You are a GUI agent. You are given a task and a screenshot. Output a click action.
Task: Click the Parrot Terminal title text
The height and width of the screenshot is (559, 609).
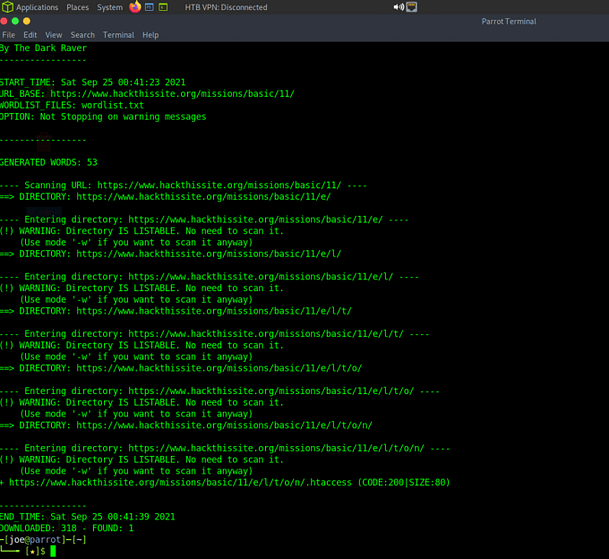point(509,21)
